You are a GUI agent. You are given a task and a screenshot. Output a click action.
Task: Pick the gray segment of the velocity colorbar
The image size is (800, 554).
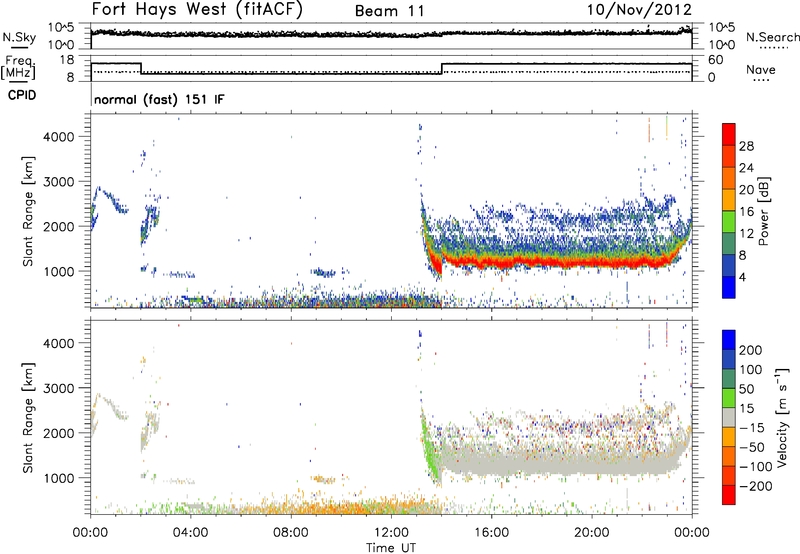pyautogui.click(x=729, y=418)
